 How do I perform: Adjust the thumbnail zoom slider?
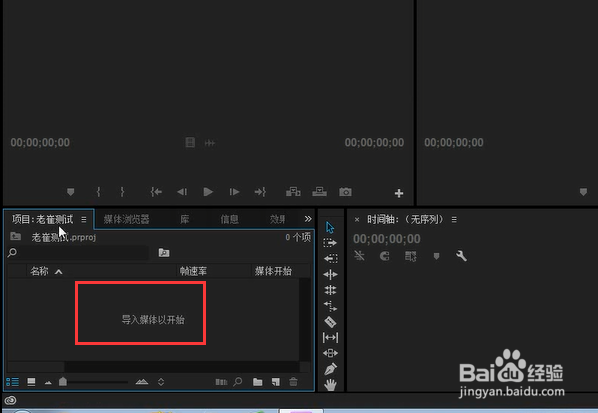point(63,381)
